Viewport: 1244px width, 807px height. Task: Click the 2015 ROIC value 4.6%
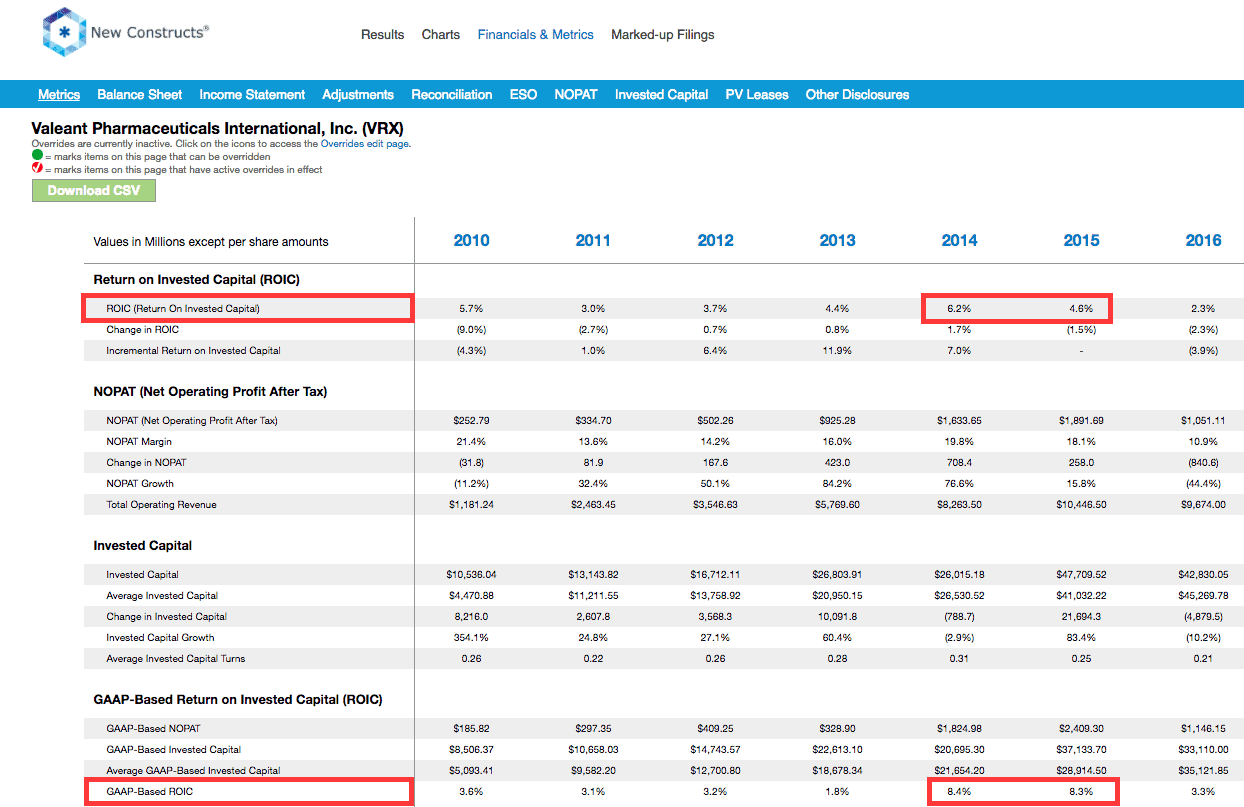1082,308
